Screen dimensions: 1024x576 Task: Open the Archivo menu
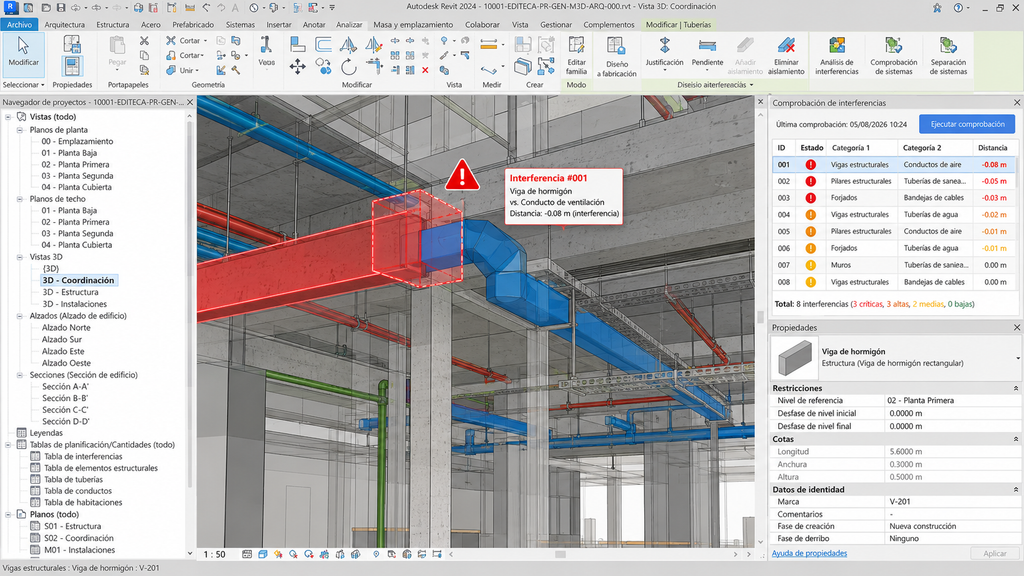20,25
